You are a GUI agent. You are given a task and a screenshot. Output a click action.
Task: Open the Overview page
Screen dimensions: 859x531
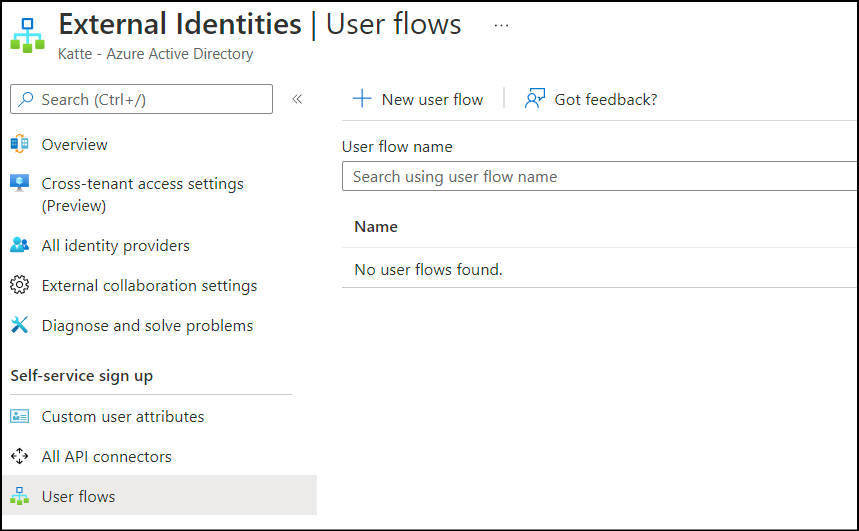(75, 145)
